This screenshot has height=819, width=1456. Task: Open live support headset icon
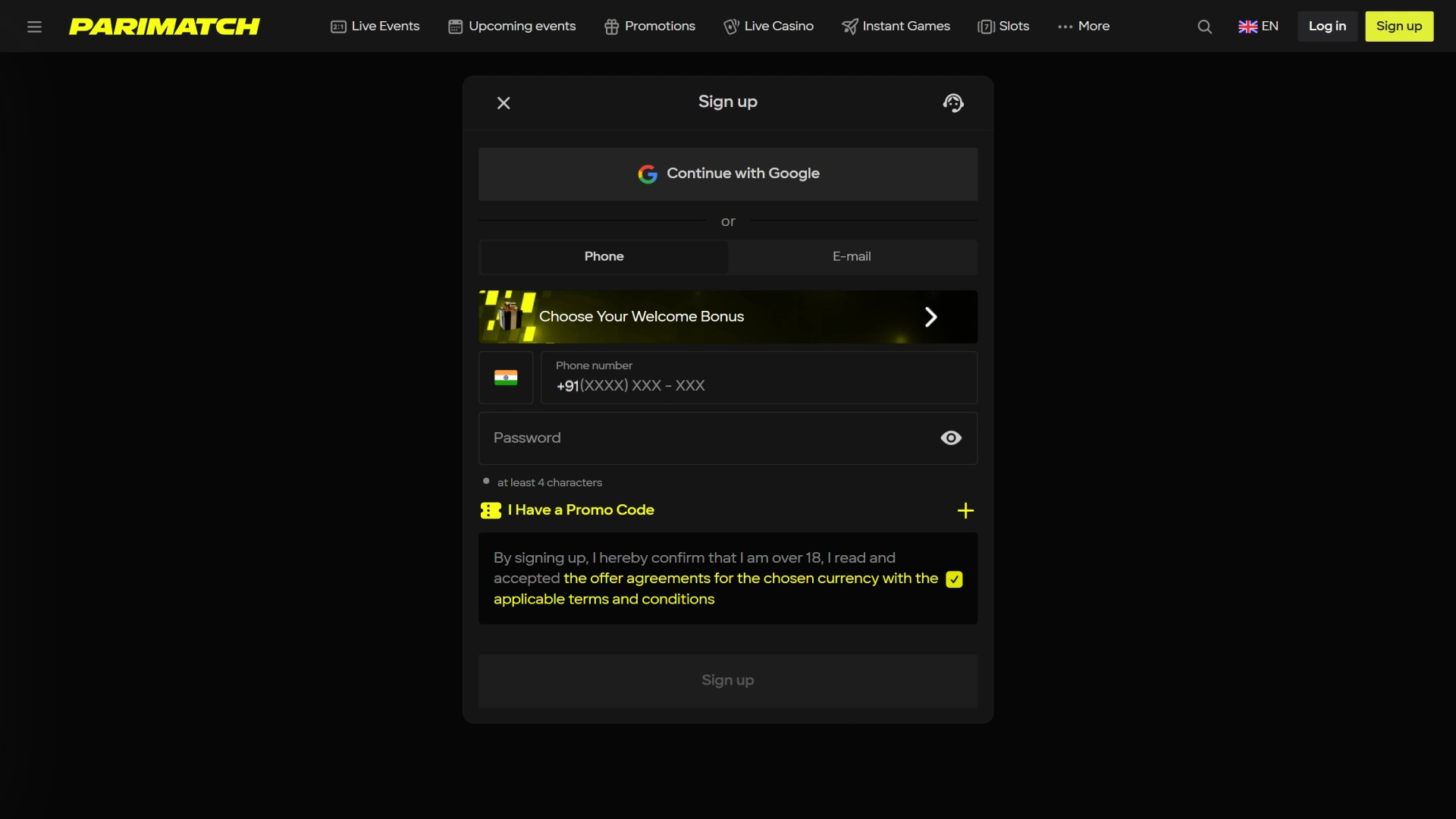coord(953,102)
